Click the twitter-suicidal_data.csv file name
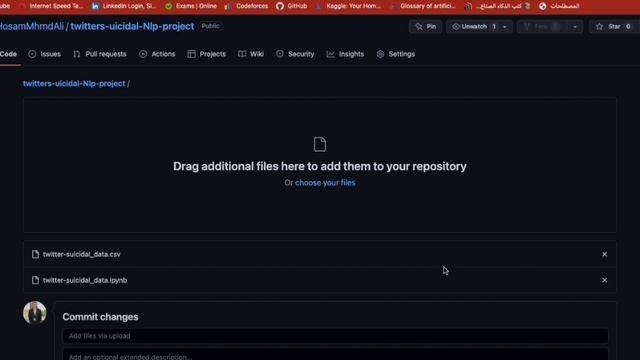Image resolution: width=640 pixels, height=360 pixels. coord(82,254)
